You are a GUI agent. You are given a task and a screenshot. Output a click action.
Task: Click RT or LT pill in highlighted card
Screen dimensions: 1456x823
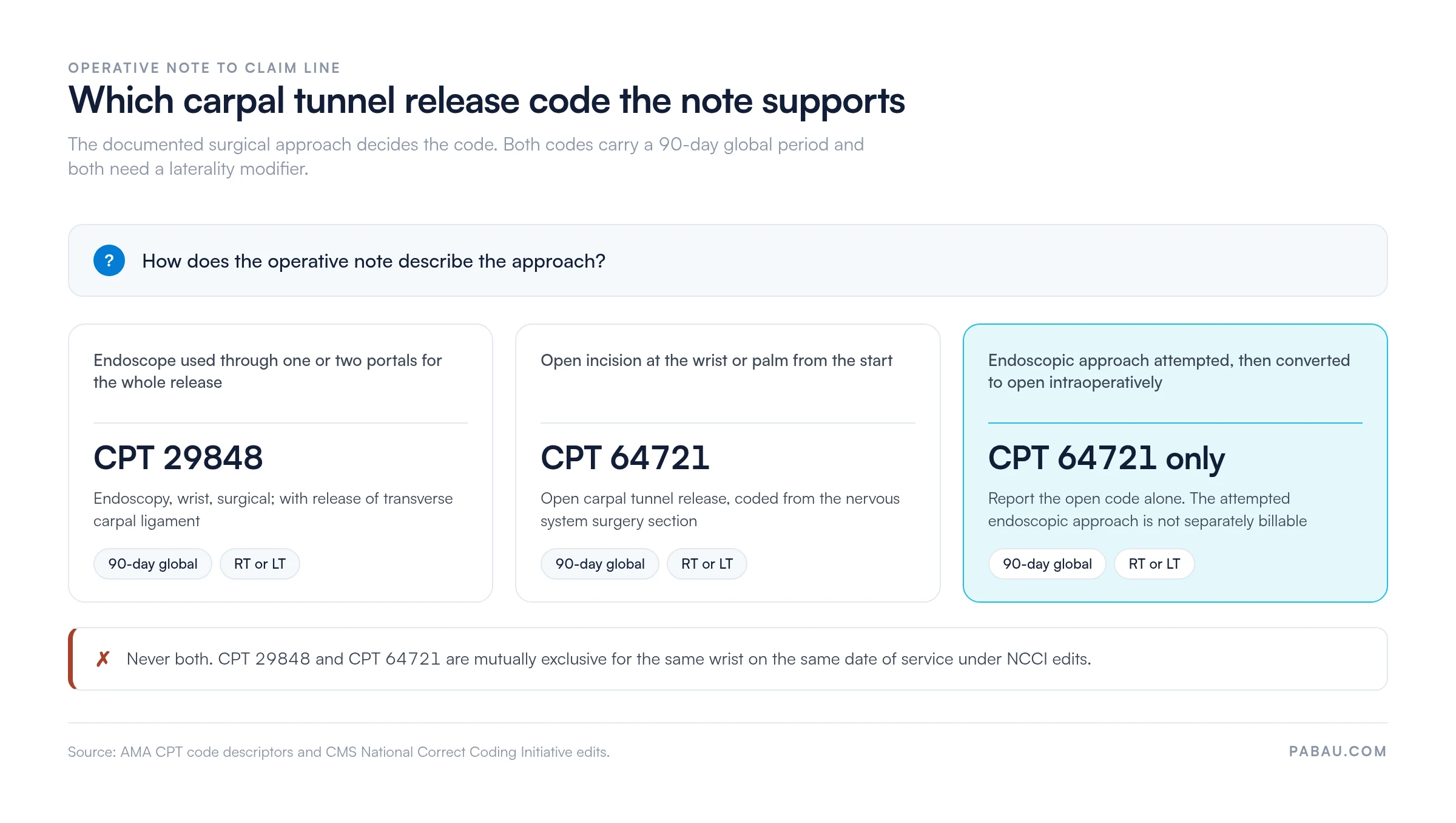click(1154, 564)
